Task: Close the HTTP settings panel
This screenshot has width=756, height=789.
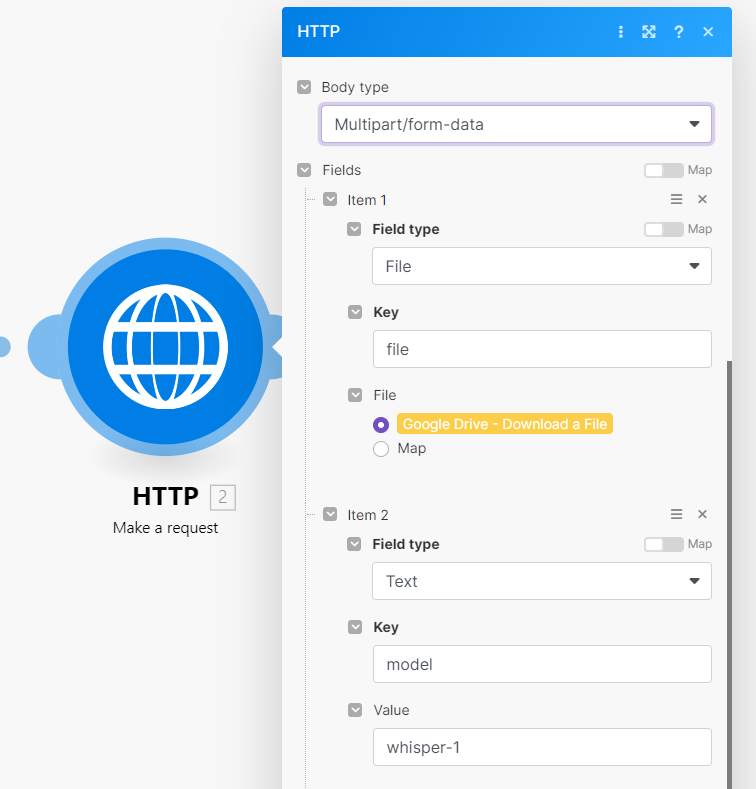Action: (708, 32)
